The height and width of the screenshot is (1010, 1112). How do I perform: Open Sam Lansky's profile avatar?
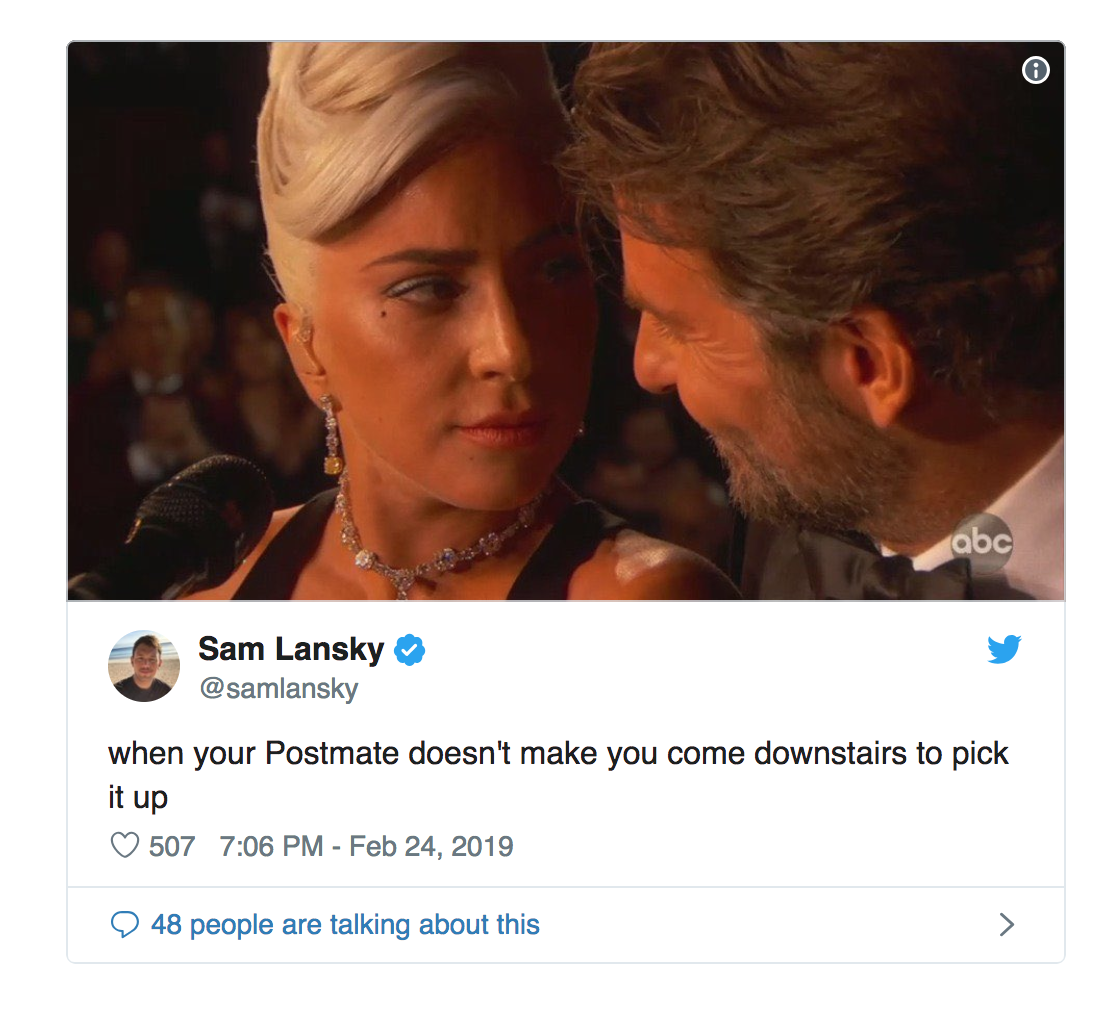(x=144, y=666)
